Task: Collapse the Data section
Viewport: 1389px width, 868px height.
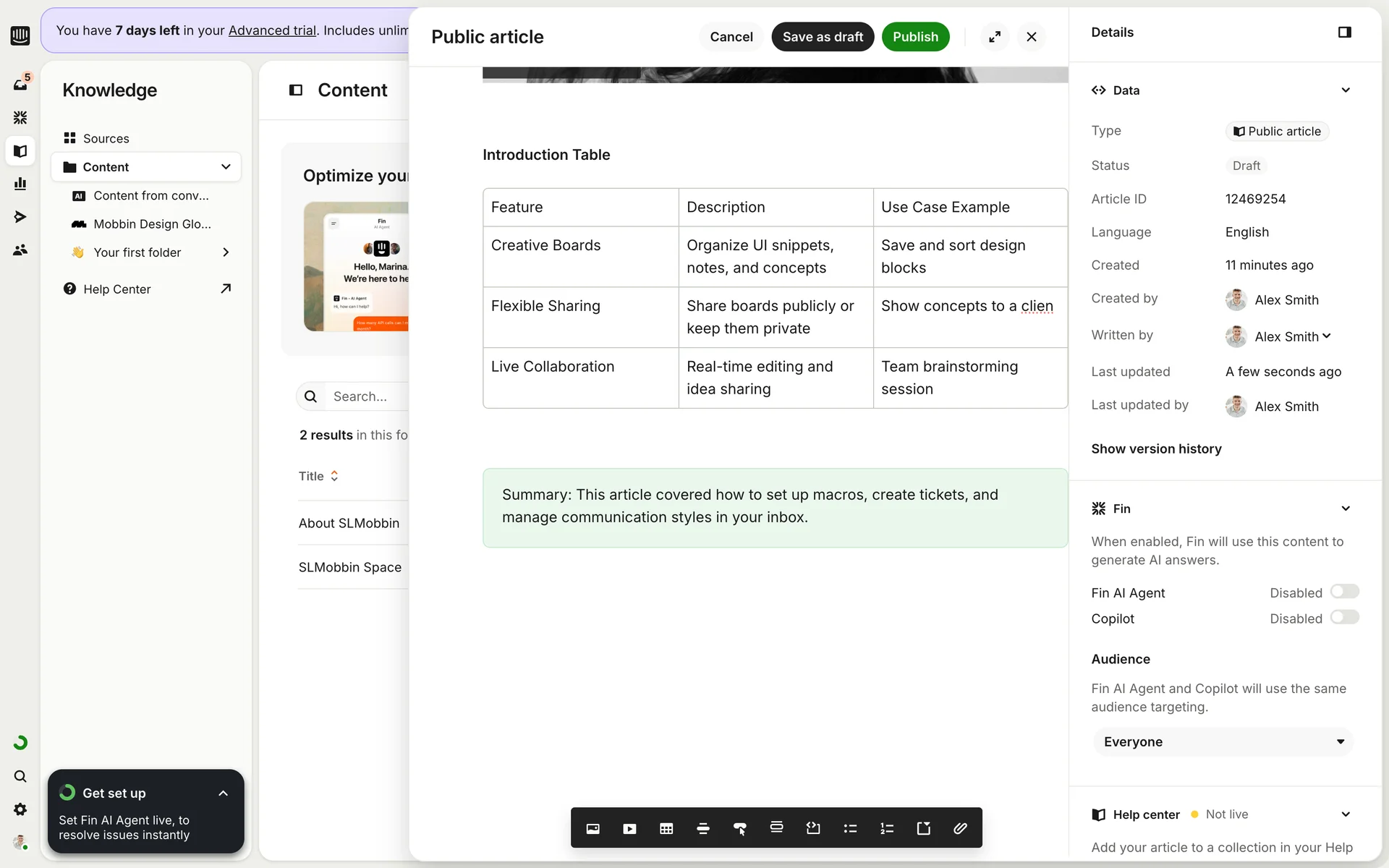Action: 1345,90
